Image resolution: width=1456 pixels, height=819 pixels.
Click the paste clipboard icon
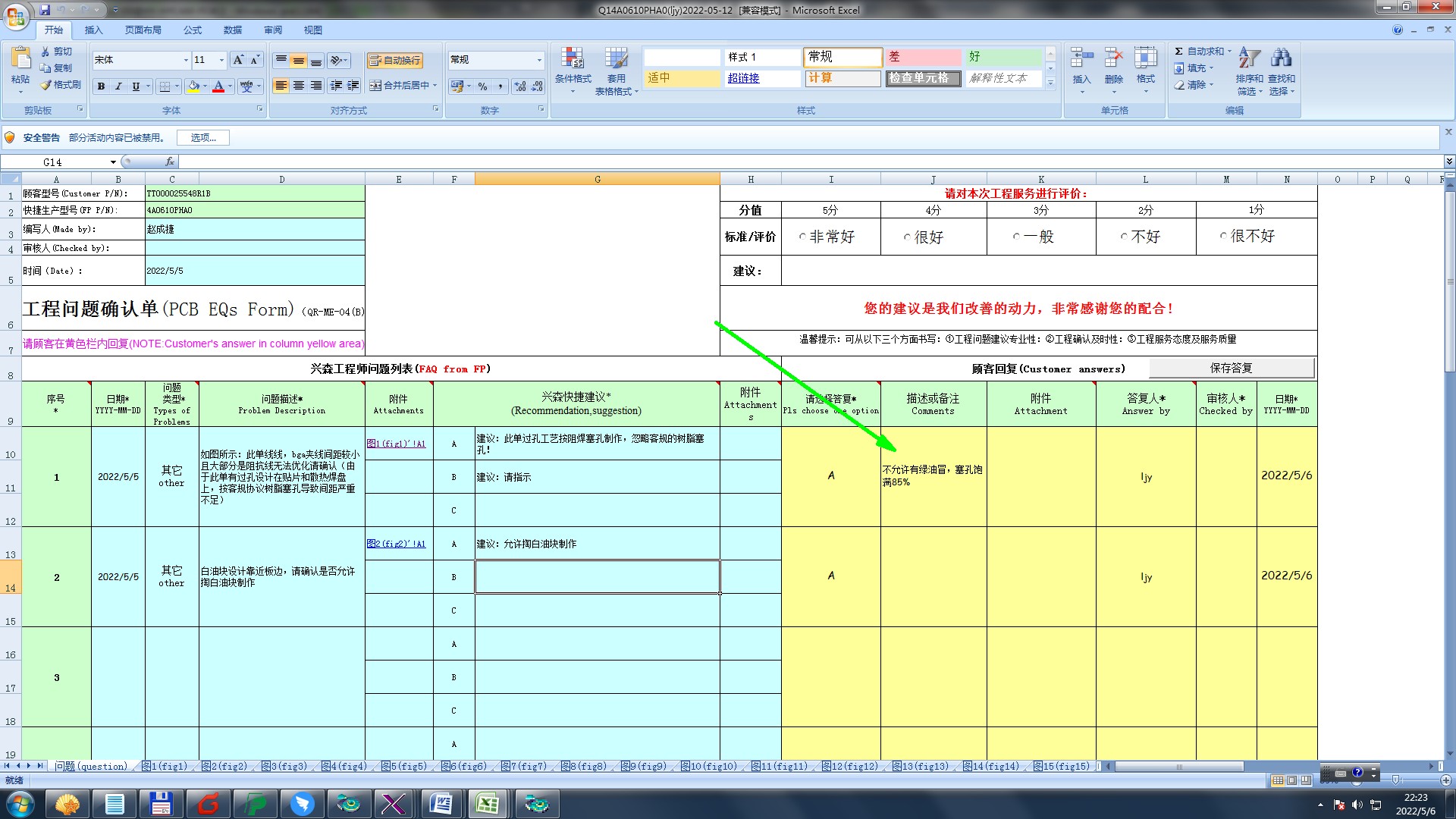pyautogui.click(x=20, y=59)
